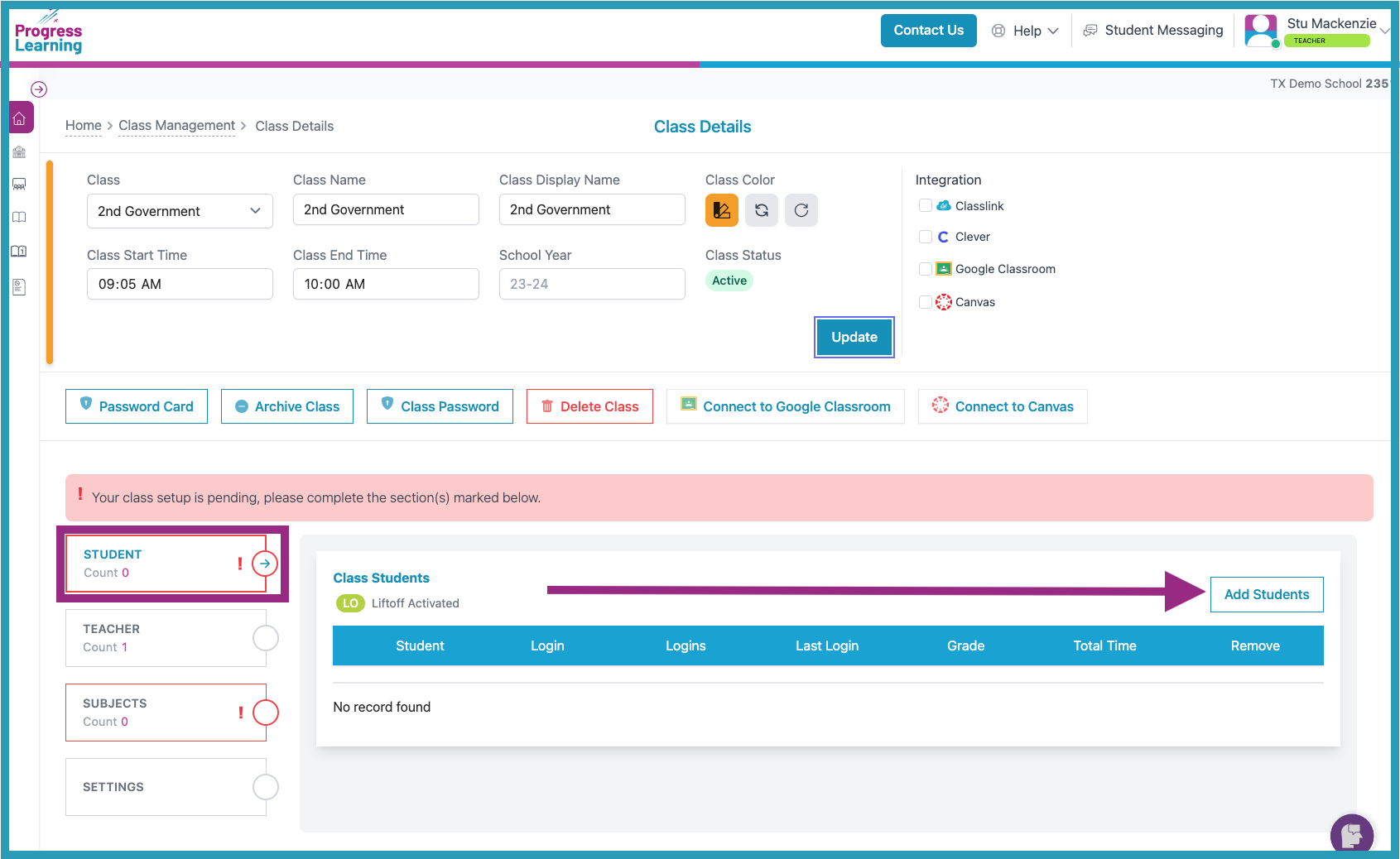Expand the sidebar with the arrow icon
The height and width of the screenshot is (859, 1400).
[39, 89]
